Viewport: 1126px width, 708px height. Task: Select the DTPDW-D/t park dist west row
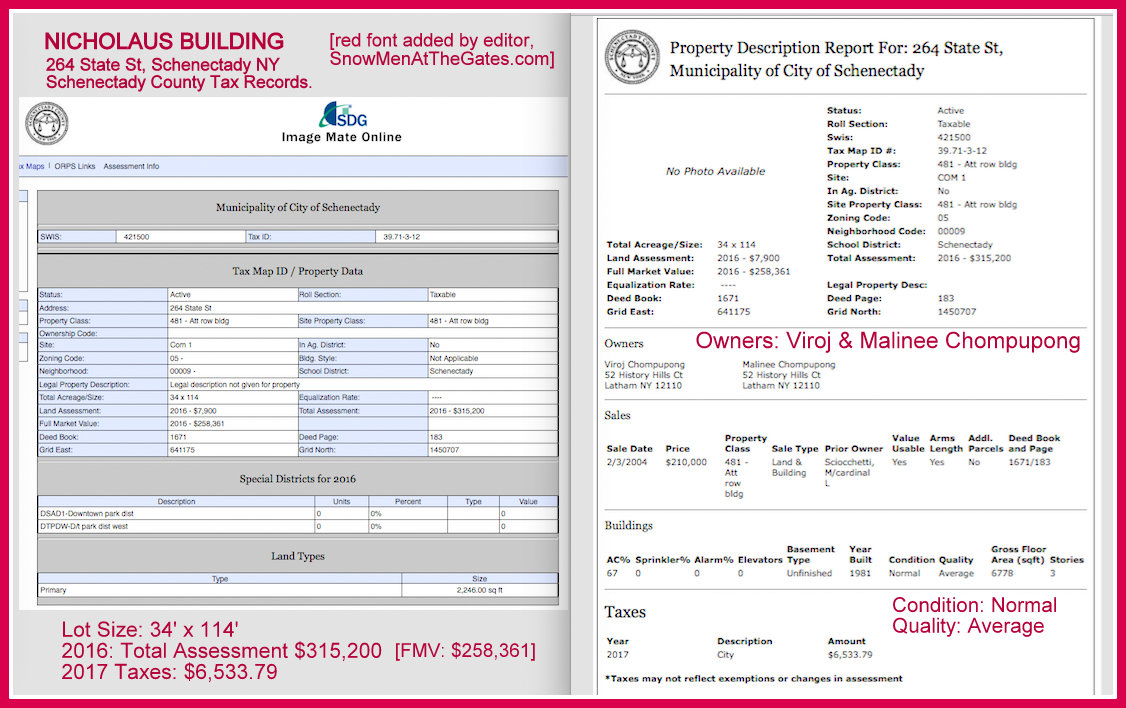[x=175, y=525]
